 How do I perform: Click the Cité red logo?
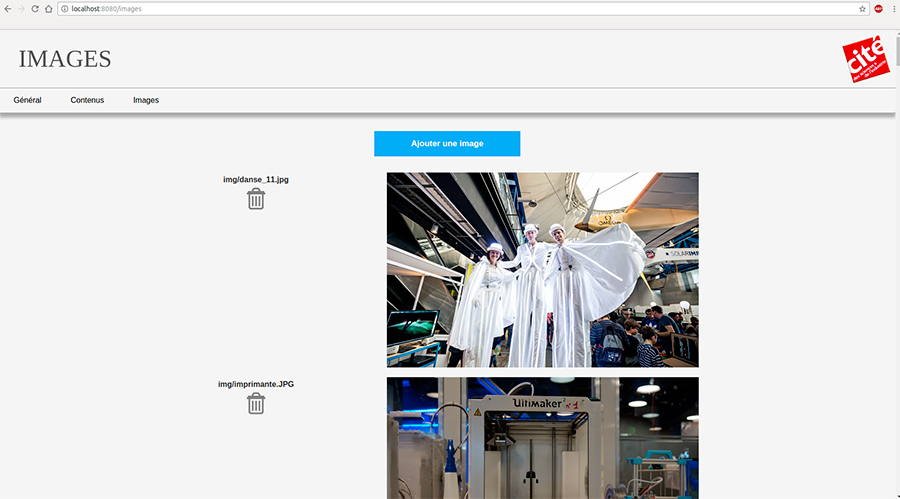[x=866, y=59]
